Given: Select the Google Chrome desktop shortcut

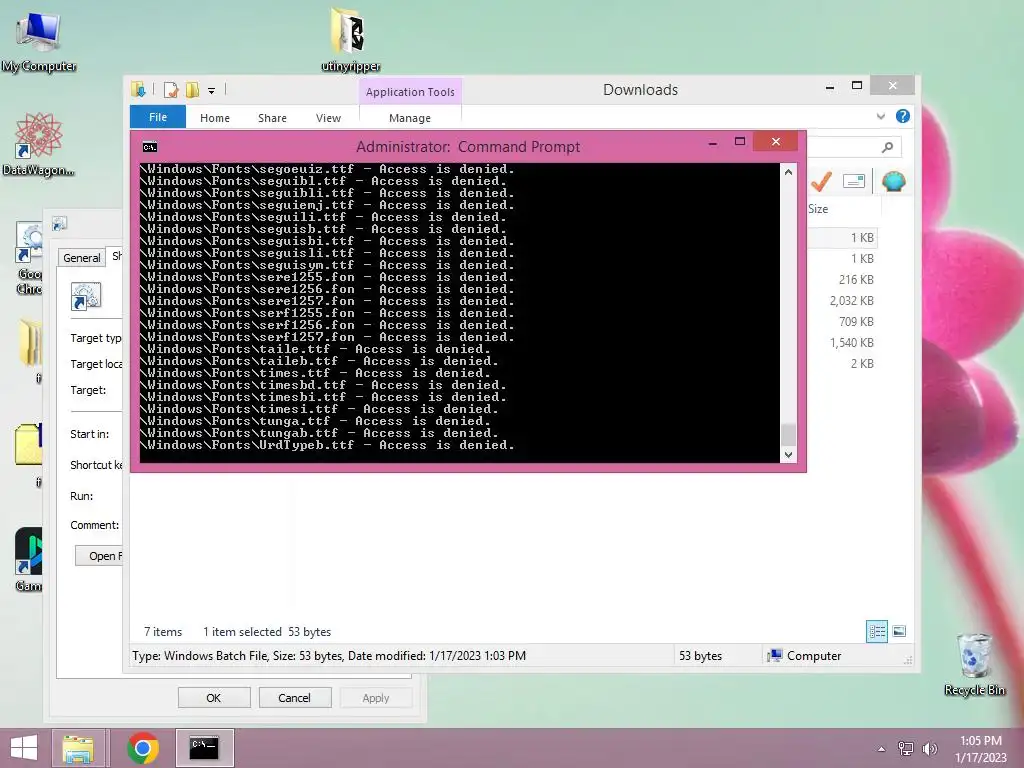Looking at the screenshot, I should click(x=29, y=258).
